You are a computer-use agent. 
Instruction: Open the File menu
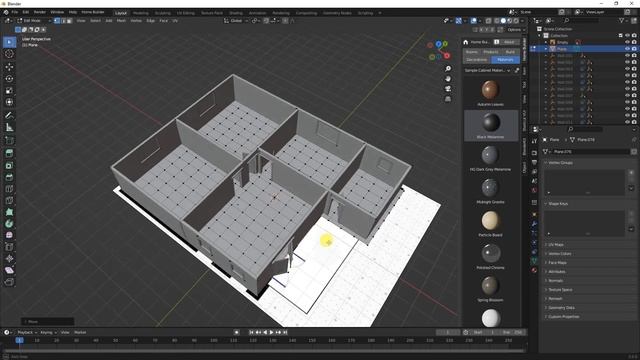coord(15,12)
